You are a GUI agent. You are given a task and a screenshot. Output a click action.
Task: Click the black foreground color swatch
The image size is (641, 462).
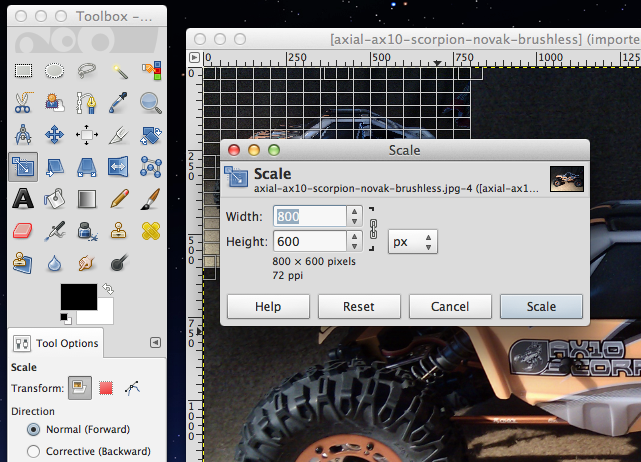pyautogui.click(x=79, y=297)
